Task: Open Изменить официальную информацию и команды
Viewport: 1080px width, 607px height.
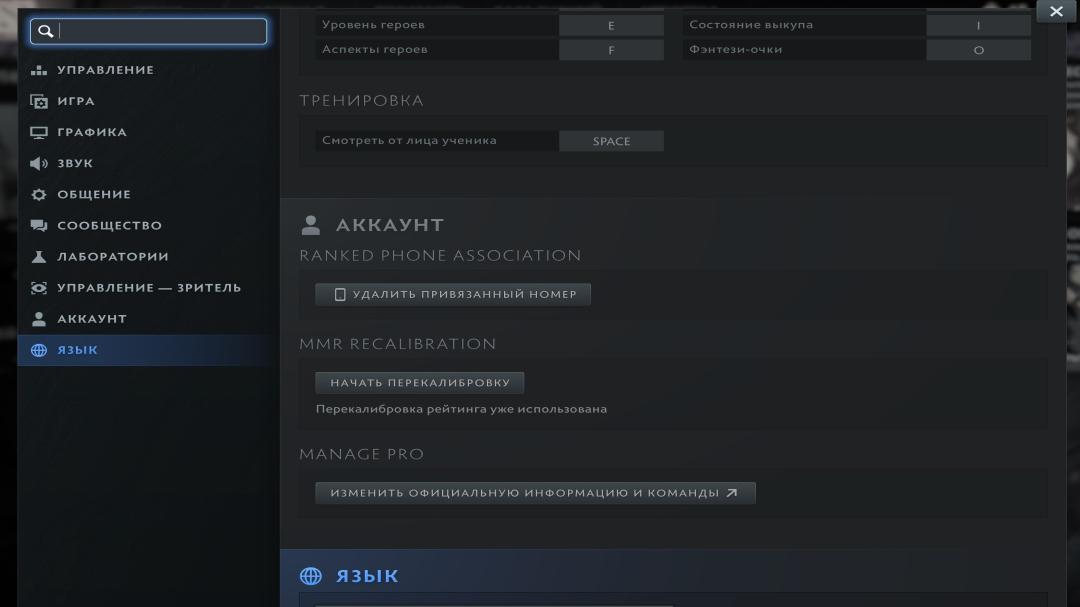Action: pyautogui.click(x=535, y=493)
